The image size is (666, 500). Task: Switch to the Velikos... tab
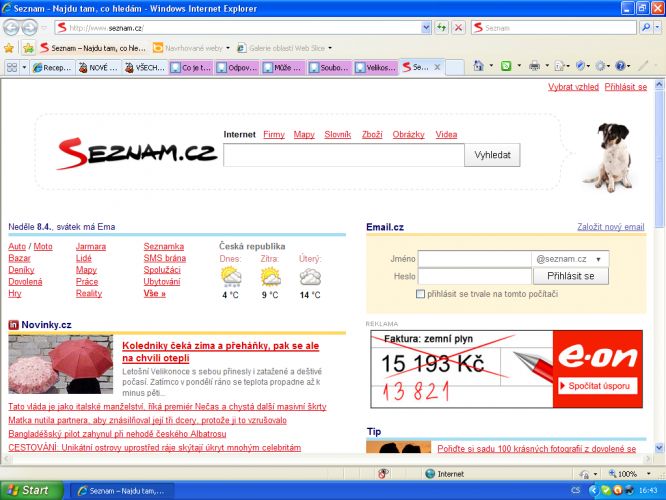tap(376, 67)
